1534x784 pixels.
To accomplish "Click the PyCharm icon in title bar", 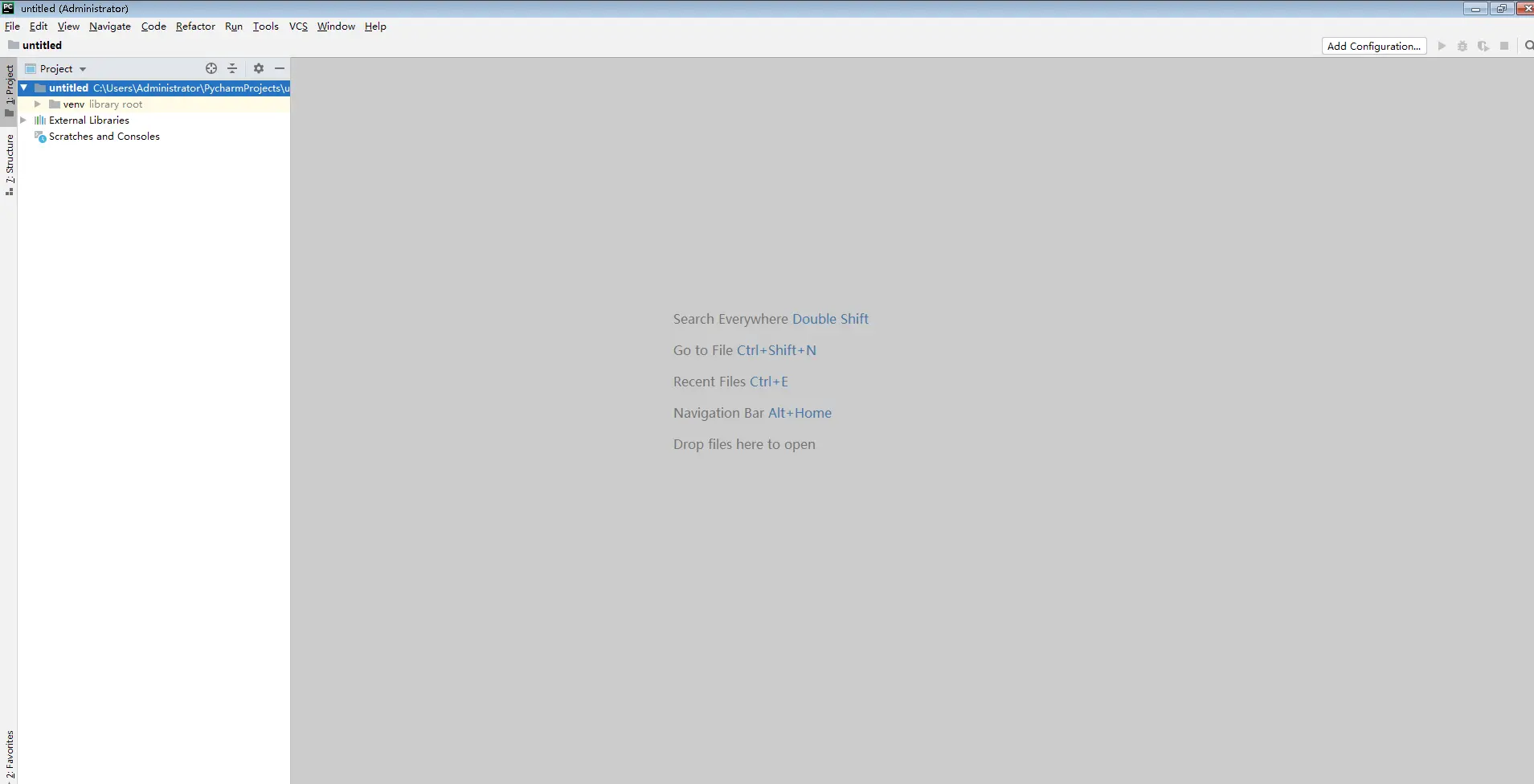I will click(8, 8).
